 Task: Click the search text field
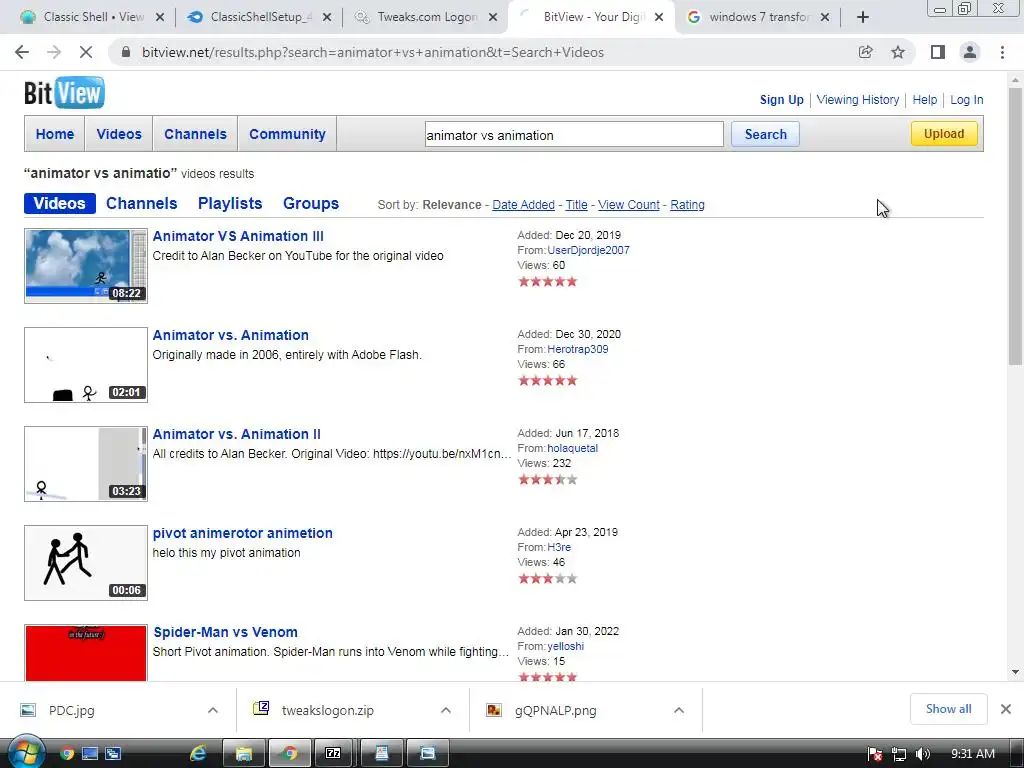pyautogui.click(x=574, y=135)
